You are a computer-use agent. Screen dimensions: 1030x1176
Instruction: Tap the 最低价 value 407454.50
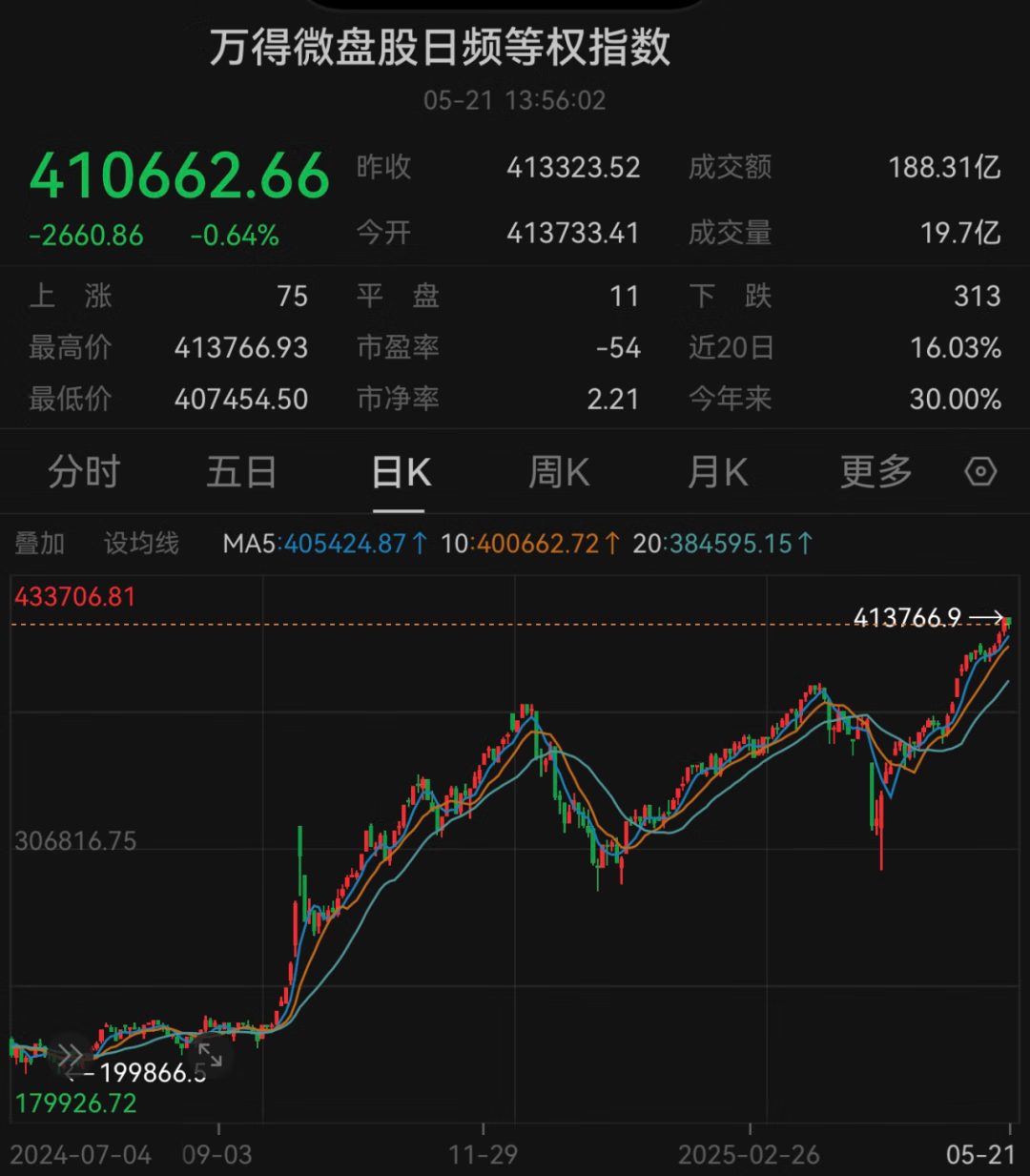pyautogui.click(x=241, y=400)
